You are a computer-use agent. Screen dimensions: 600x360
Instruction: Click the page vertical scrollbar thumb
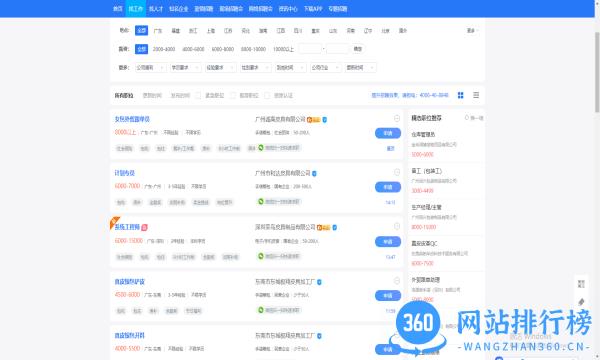pyautogui.click(x=597, y=72)
